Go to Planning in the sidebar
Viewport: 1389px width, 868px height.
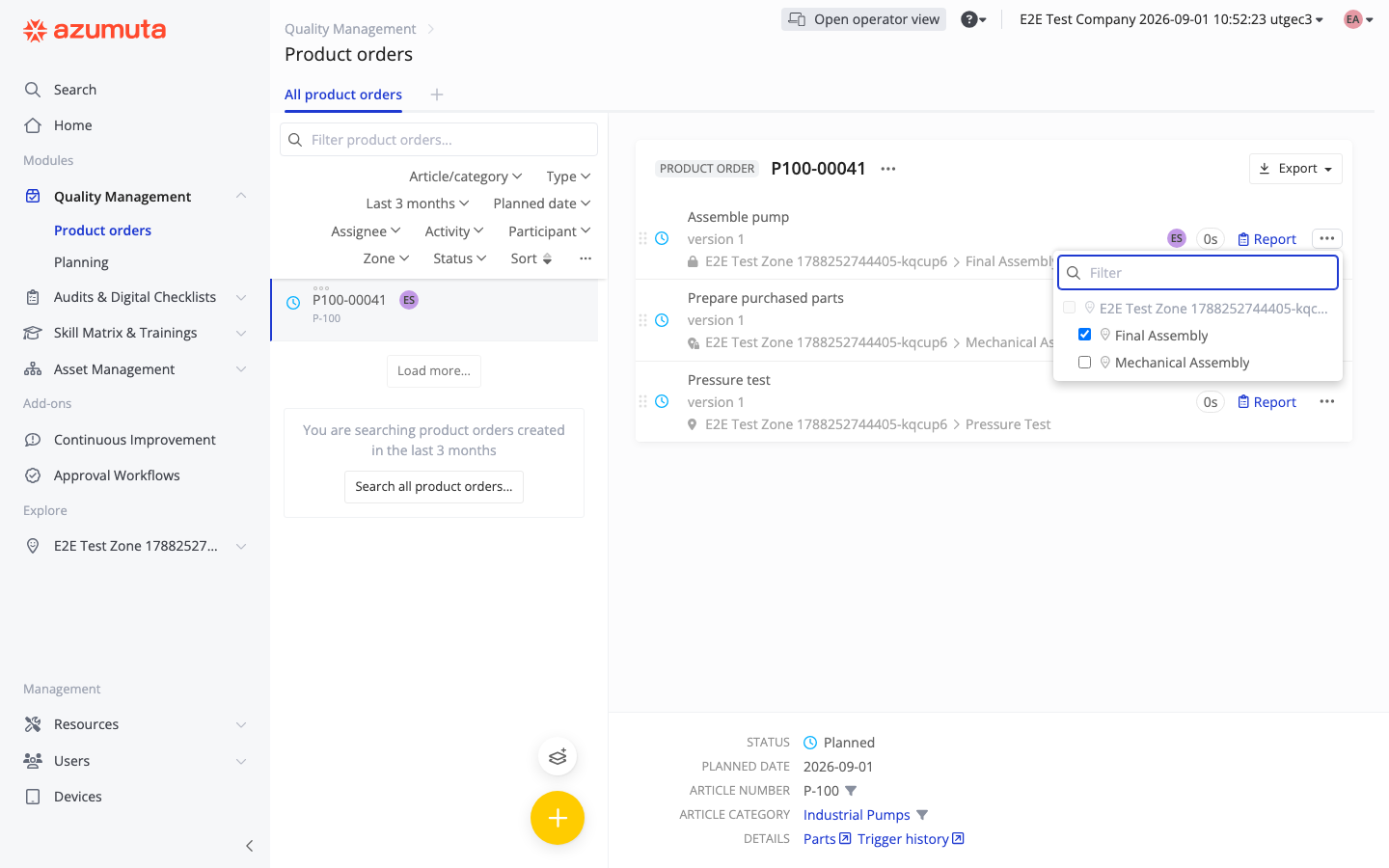[81, 262]
